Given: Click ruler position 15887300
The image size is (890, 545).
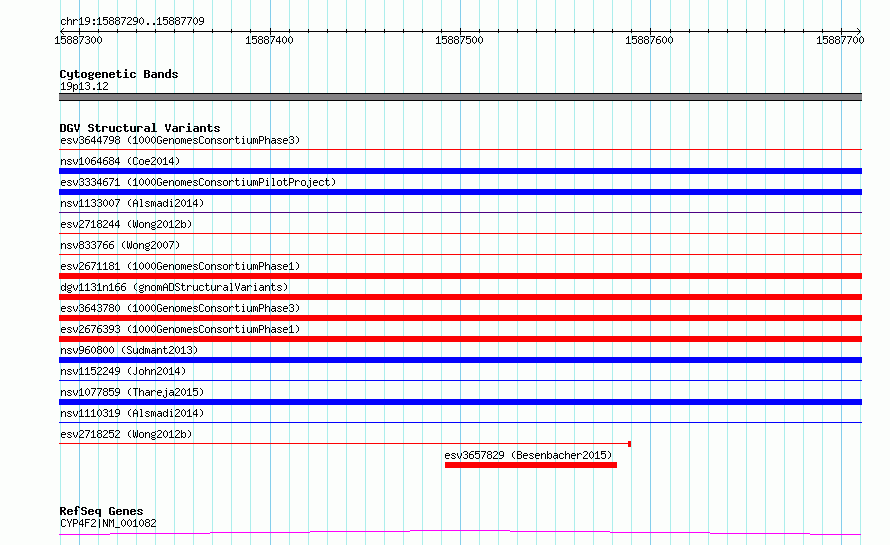Looking at the screenshot, I should (x=78, y=40).
